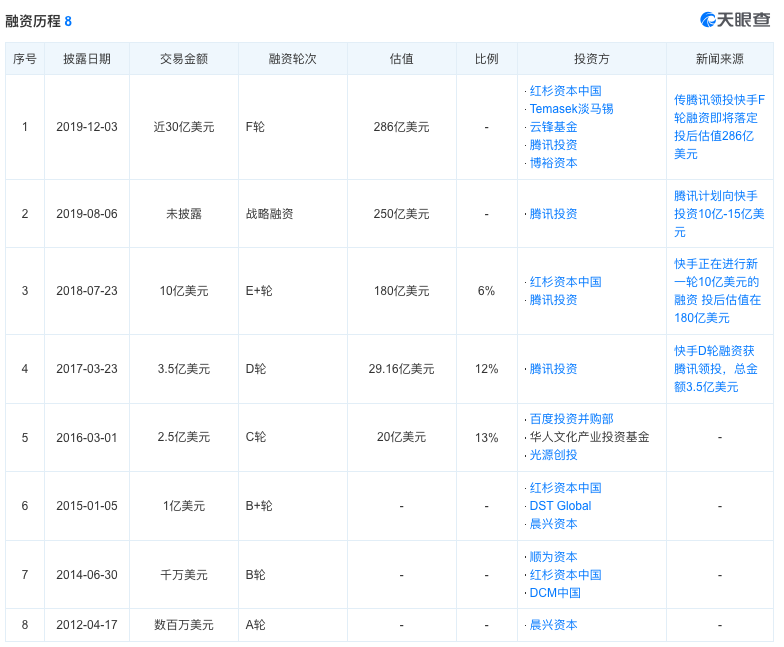Select date cell 2015-01-05
Screen dimensions: 784x647
87,506
